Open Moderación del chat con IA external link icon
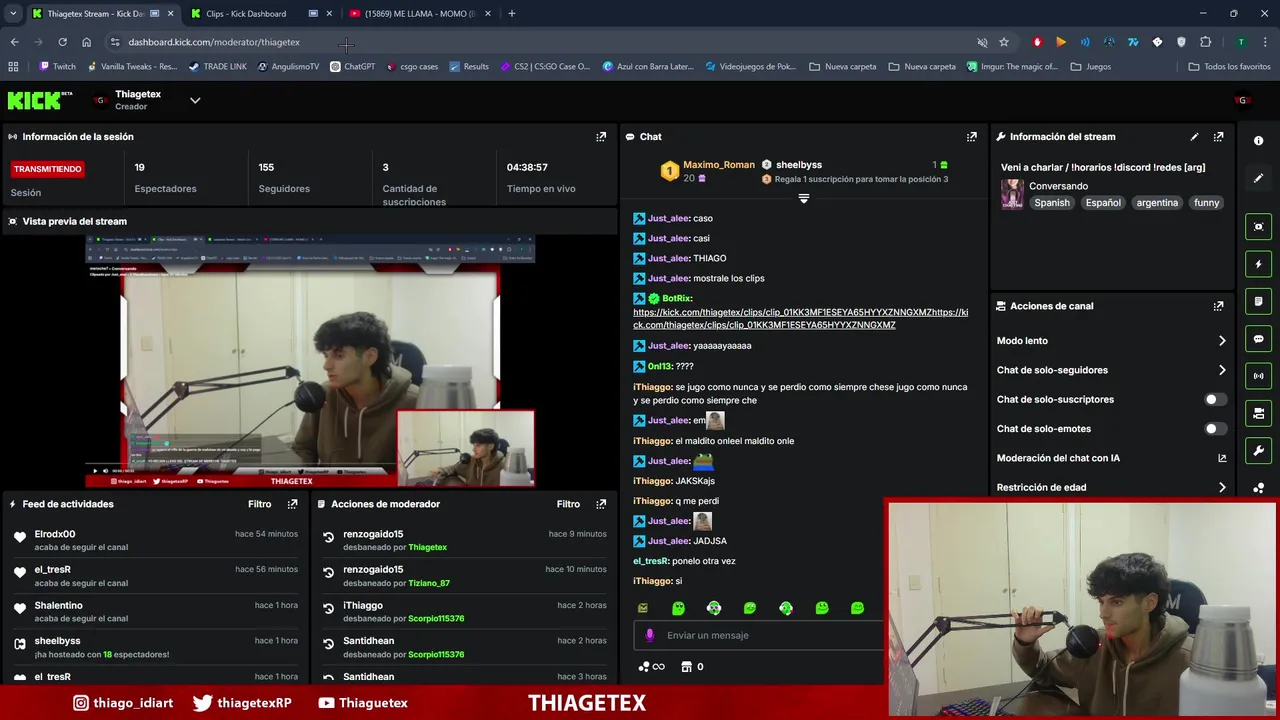Image resolution: width=1280 pixels, height=720 pixels. coord(1222,458)
